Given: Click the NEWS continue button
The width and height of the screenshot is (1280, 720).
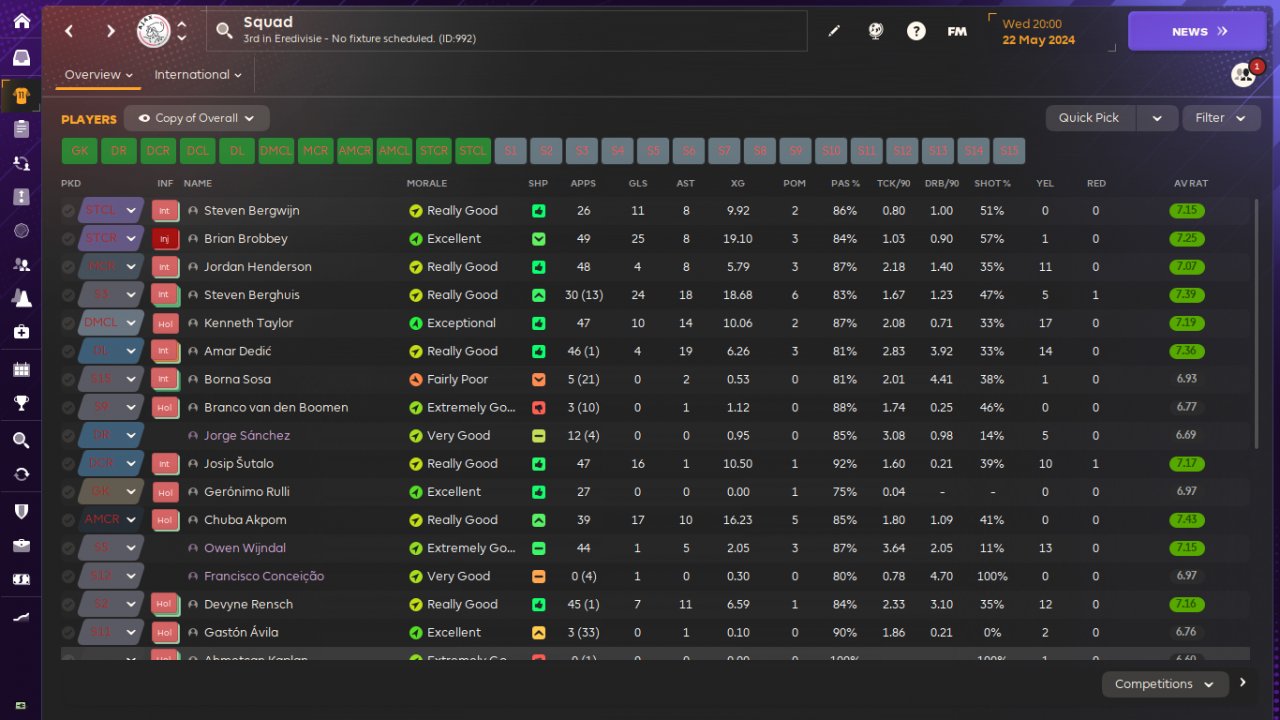Looking at the screenshot, I should 1198,31.
